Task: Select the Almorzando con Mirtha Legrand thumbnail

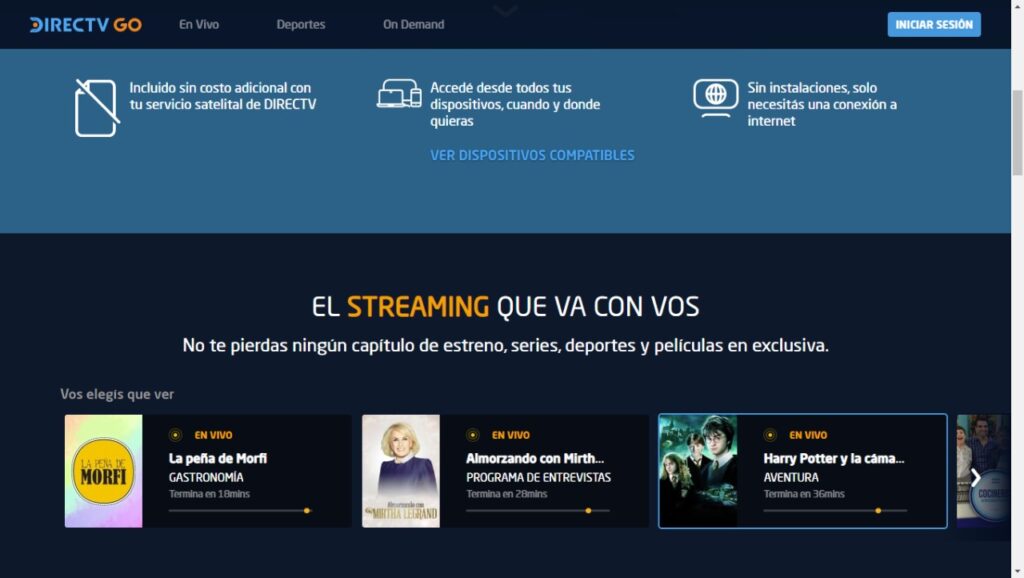Action: (401, 471)
